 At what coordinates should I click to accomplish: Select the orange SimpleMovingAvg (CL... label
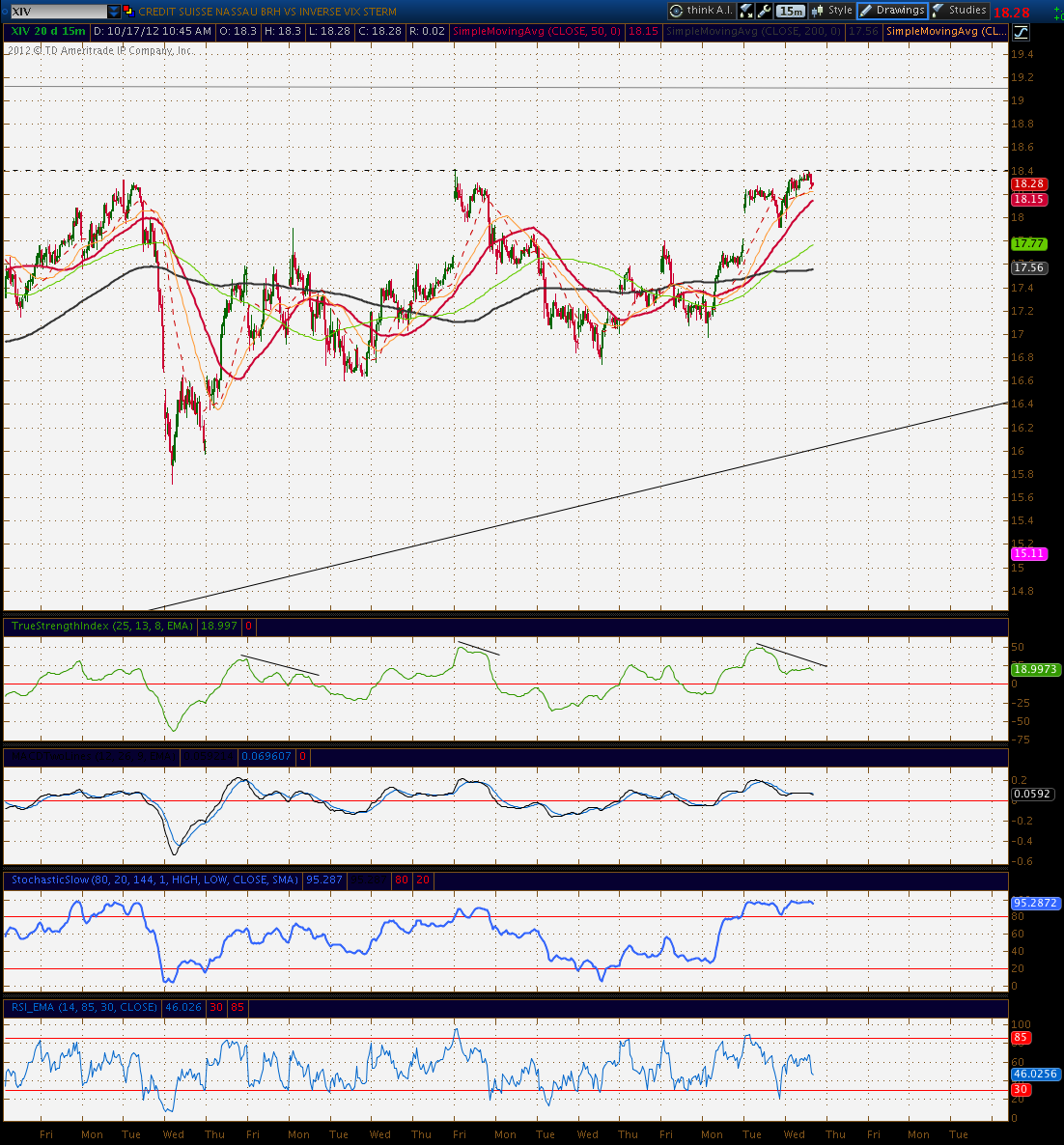pyautogui.click(x=945, y=32)
